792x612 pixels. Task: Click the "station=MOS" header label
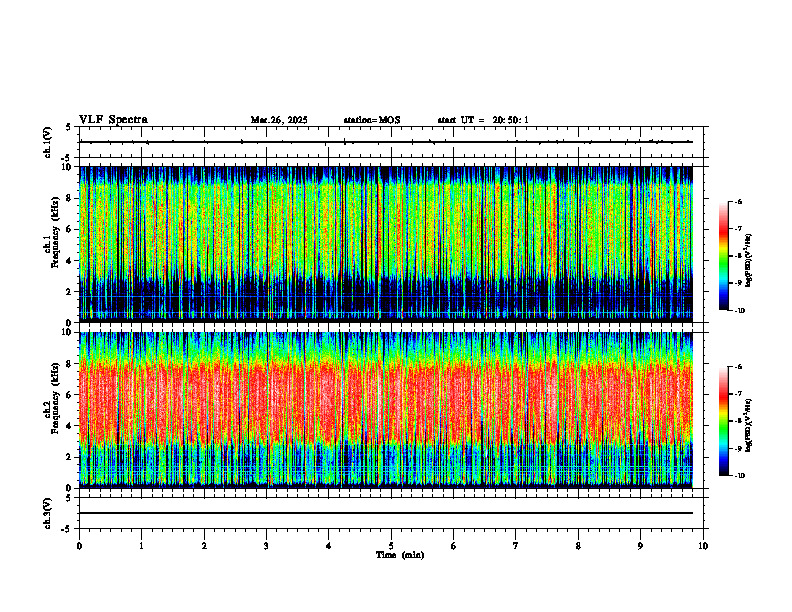(x=372, y=120)
